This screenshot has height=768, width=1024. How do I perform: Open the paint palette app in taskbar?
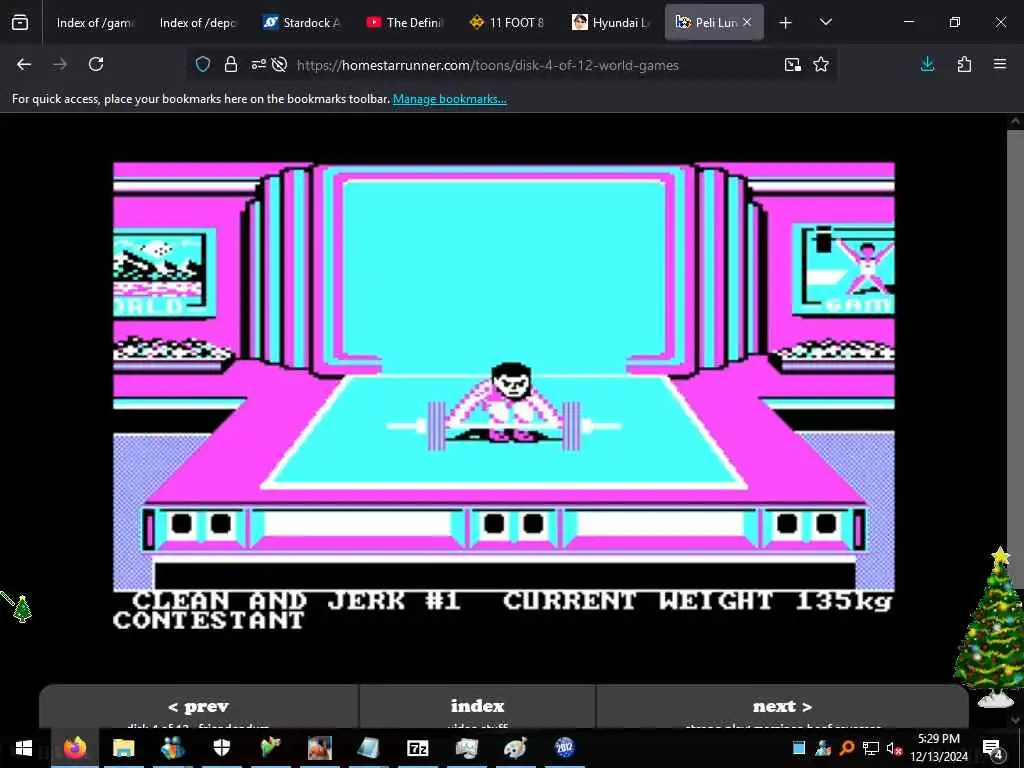coord(515,748)
